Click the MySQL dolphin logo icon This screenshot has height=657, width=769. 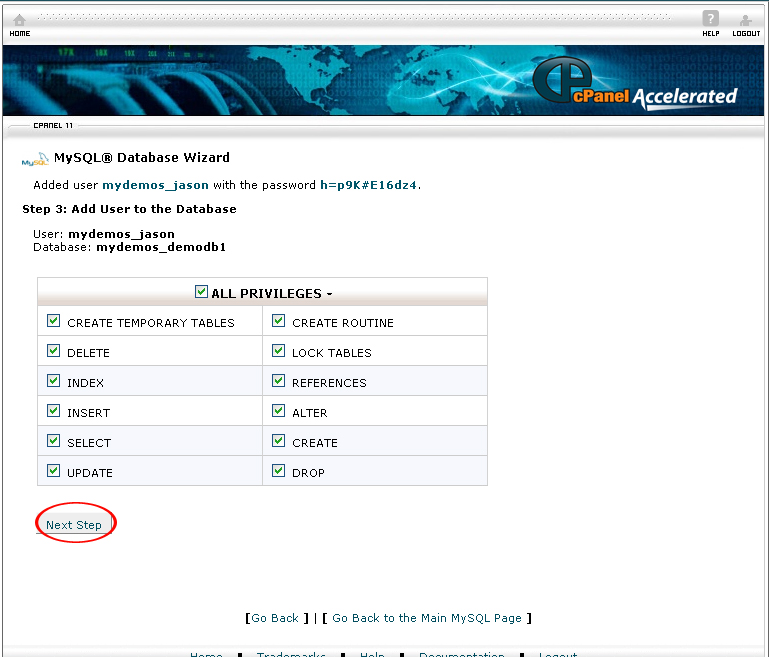click(x=35, y=159)
